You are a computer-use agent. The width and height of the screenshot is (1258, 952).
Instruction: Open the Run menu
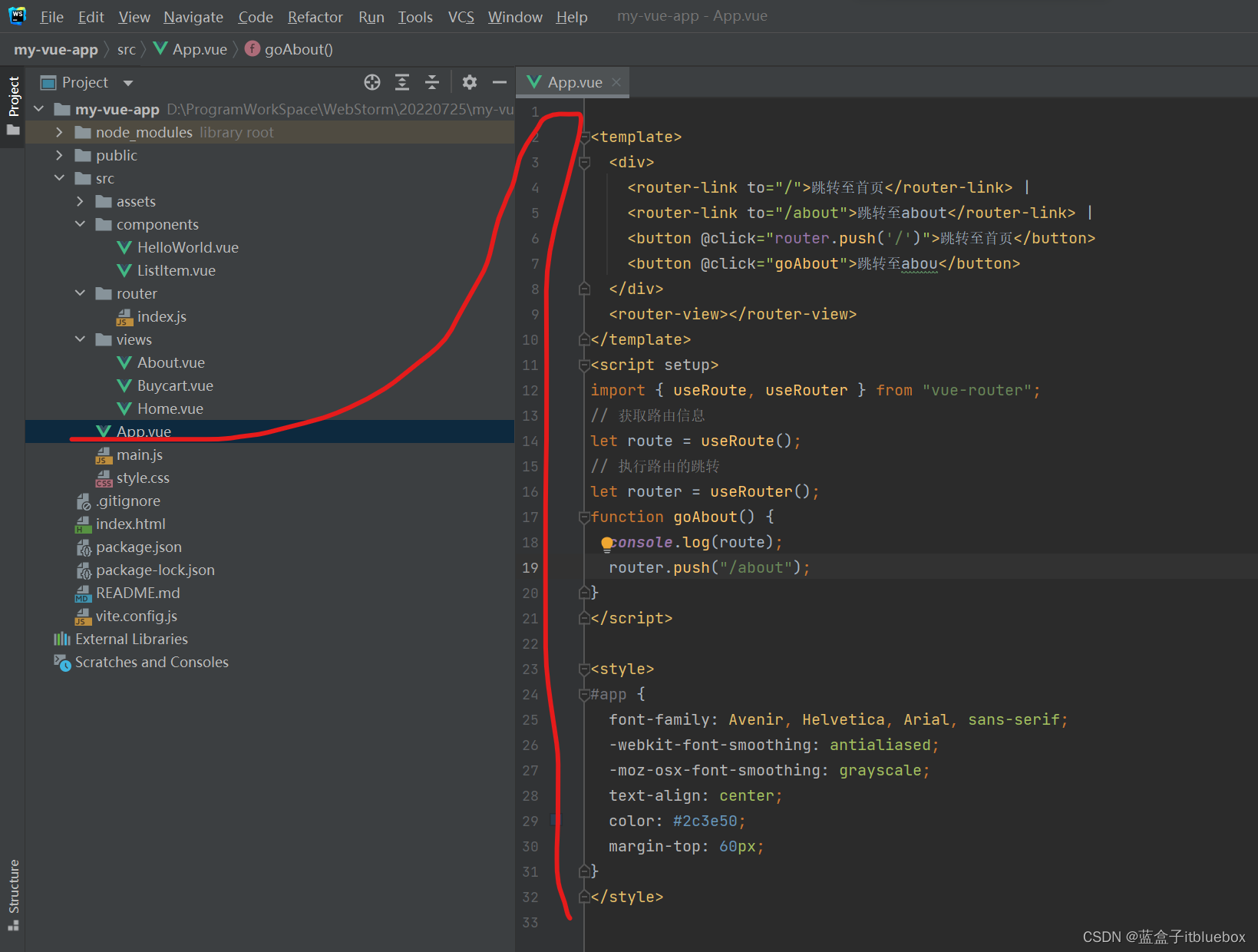pos(371,17)
